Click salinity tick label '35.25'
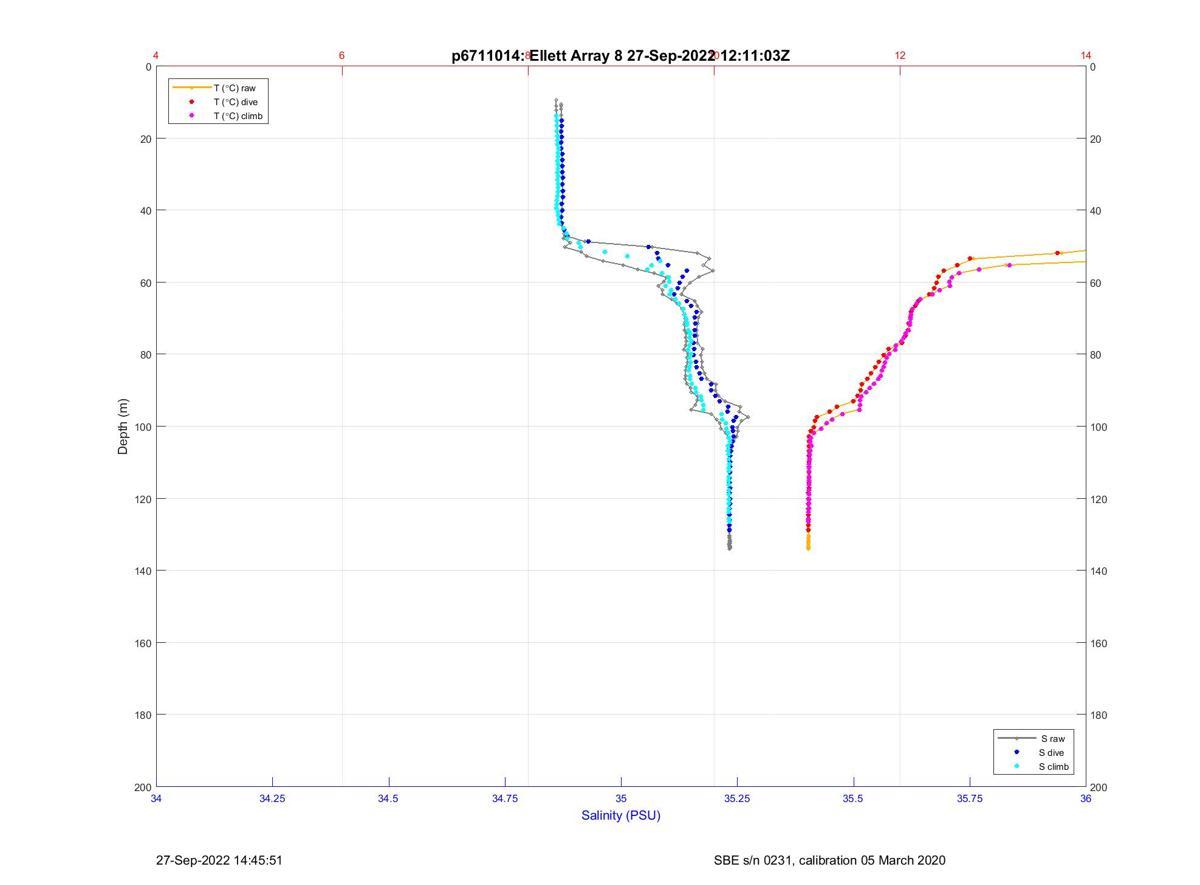 tap(737, 798)
